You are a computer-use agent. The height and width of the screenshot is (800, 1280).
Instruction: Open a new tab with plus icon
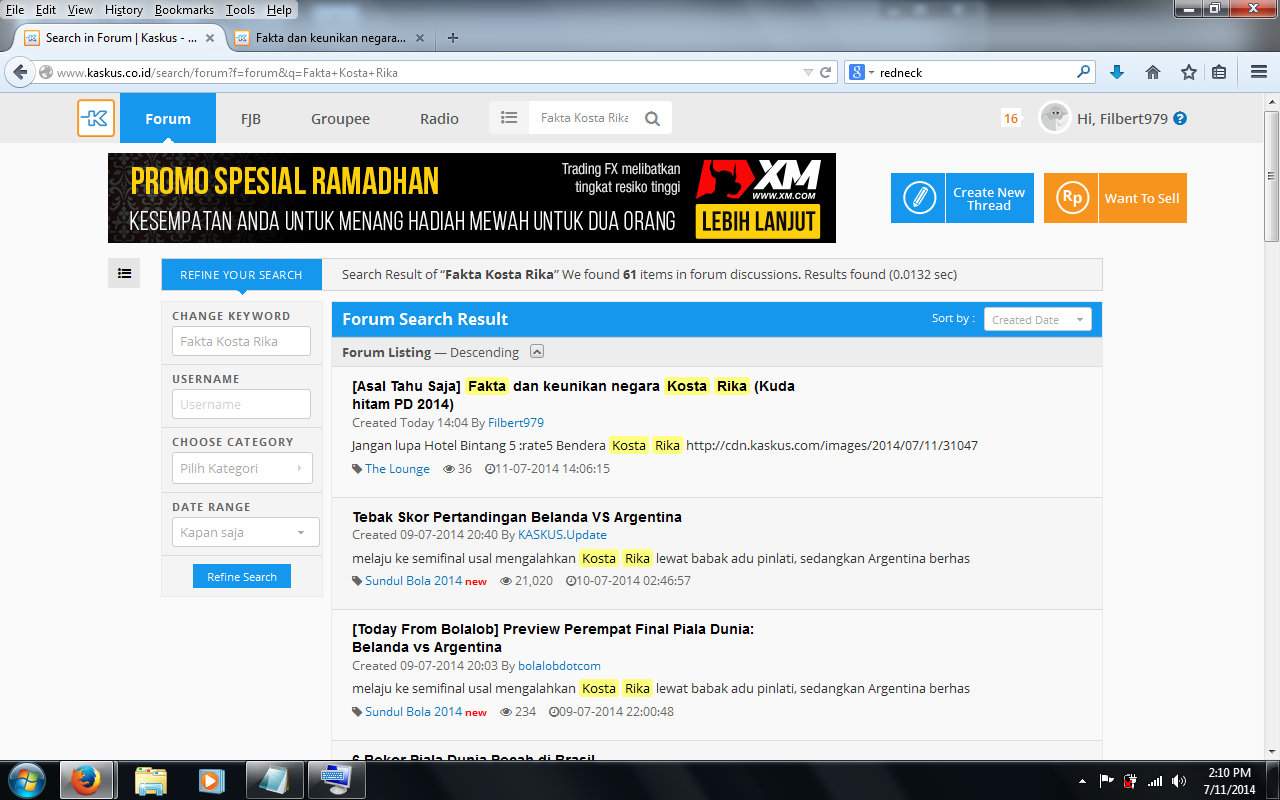[453, 38]
